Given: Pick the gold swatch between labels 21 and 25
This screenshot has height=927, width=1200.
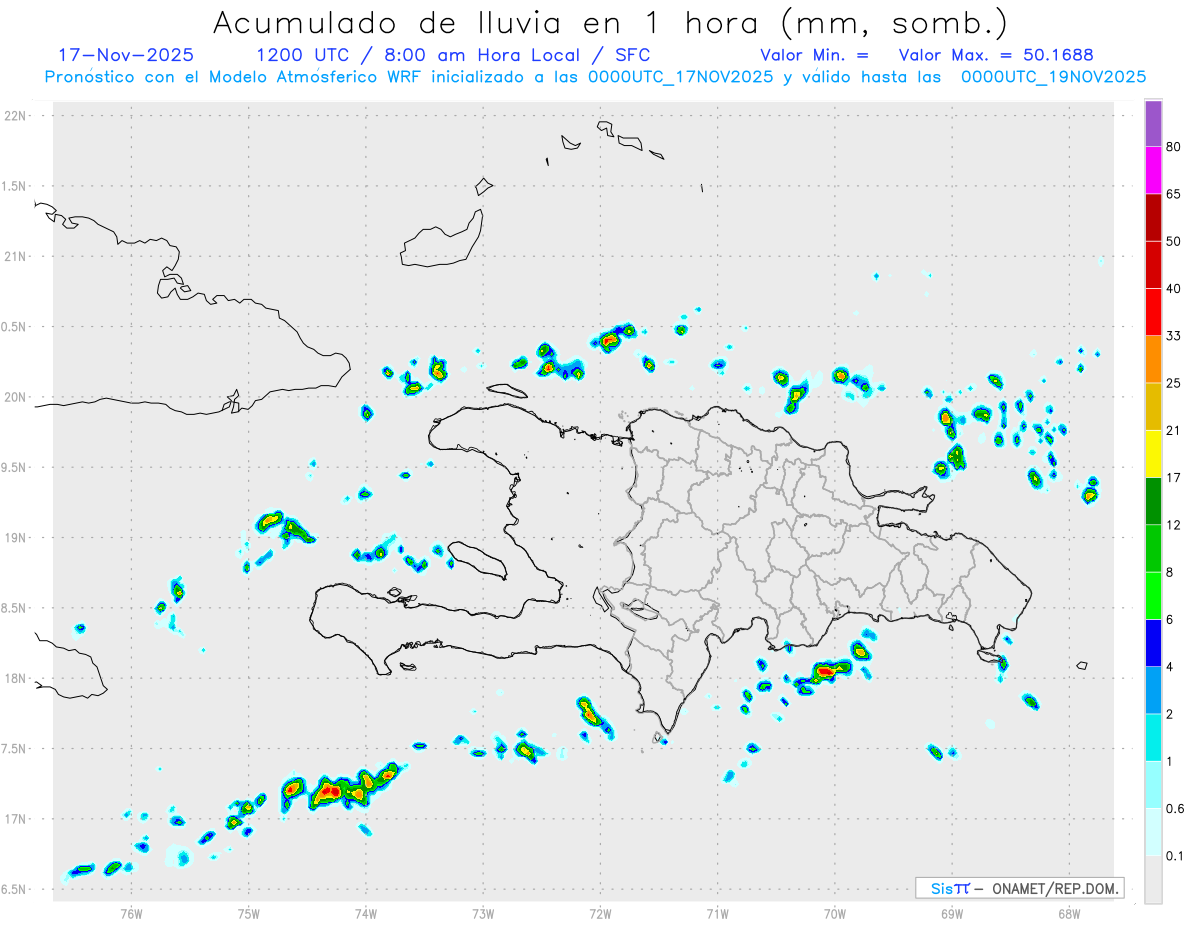Looking at the screenshot, I should coord(1153,406).
